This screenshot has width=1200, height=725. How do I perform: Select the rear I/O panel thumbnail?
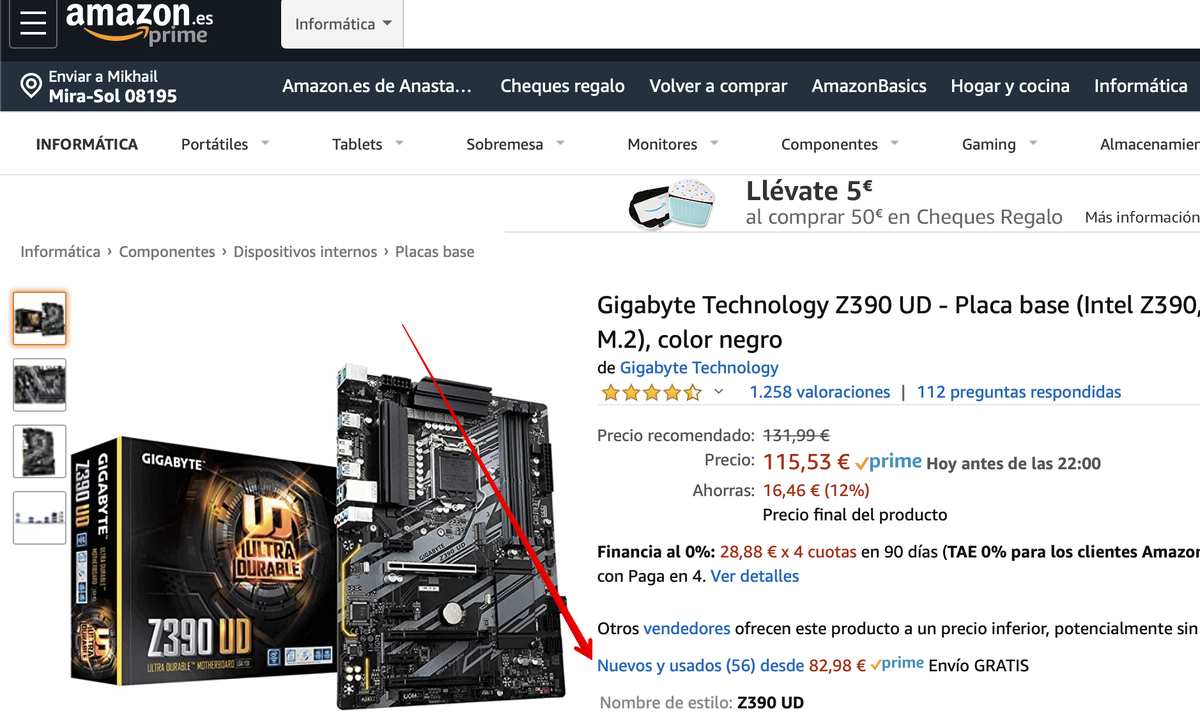click(x=40, y=518)
